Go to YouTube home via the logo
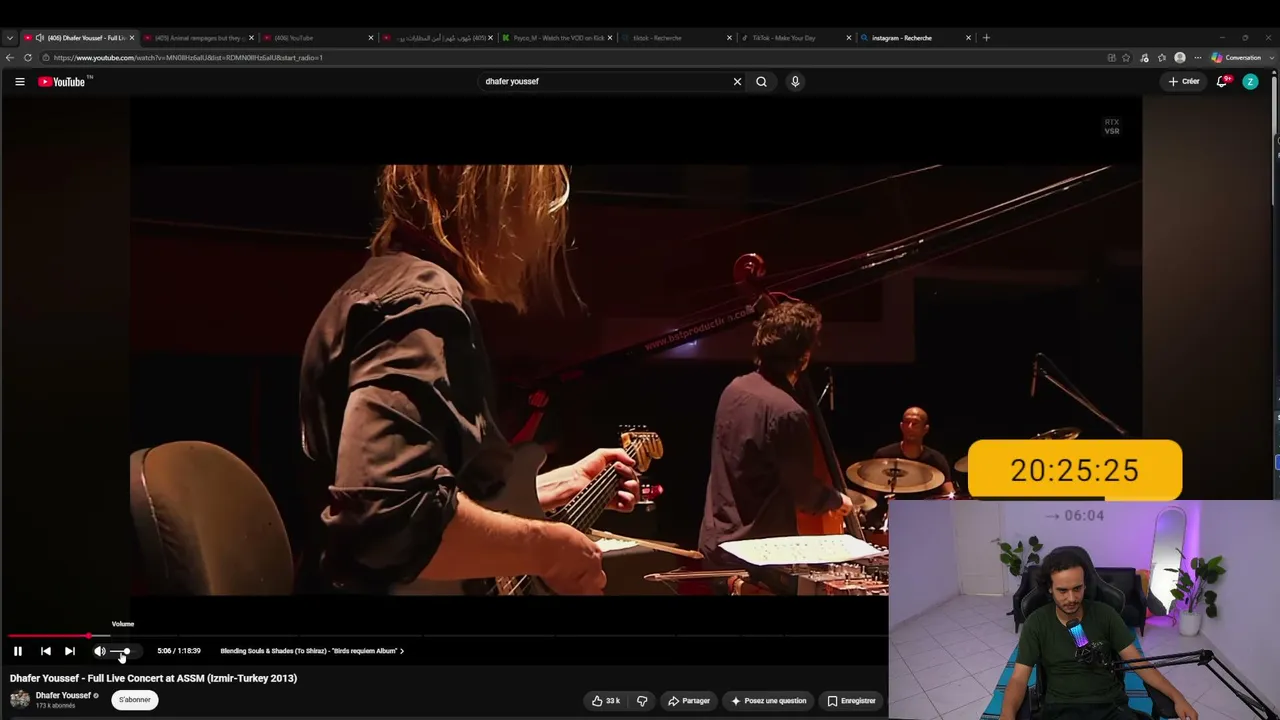The width and height of the screenshot is (1280, 720). (63, 82)
